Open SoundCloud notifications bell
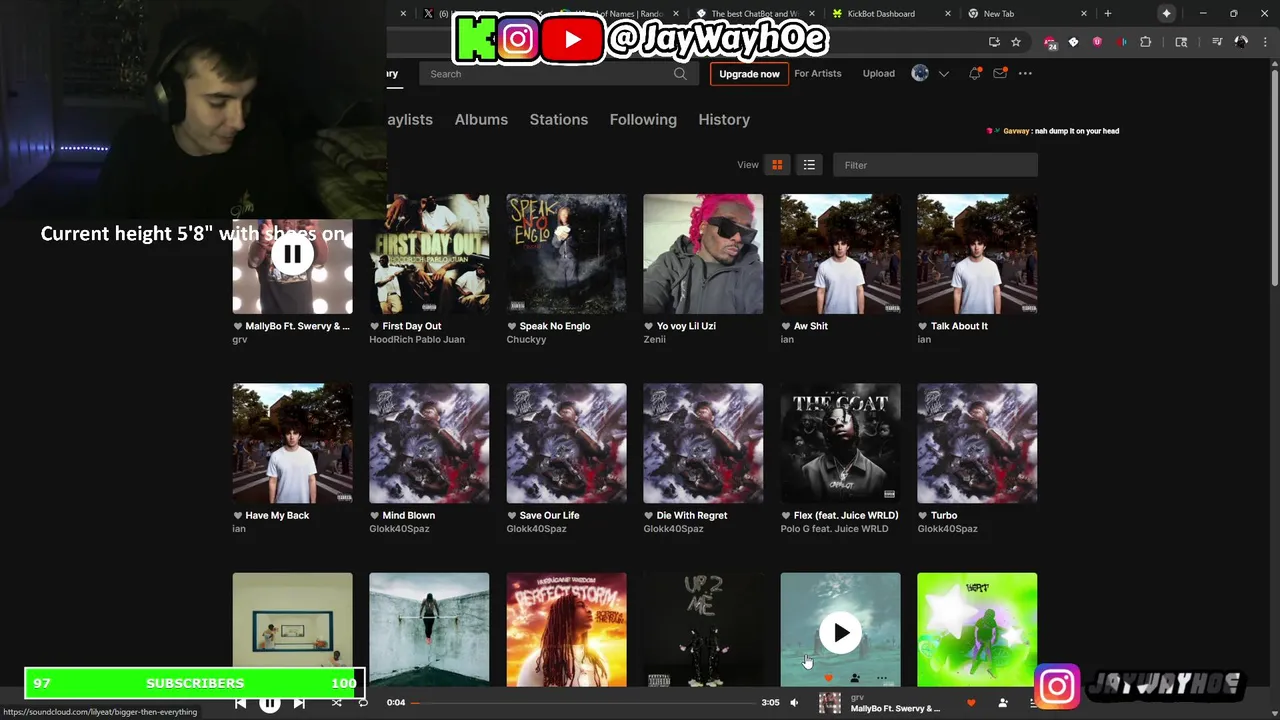The width and height of the screenshot is (1280, 720). click(975, 73)
